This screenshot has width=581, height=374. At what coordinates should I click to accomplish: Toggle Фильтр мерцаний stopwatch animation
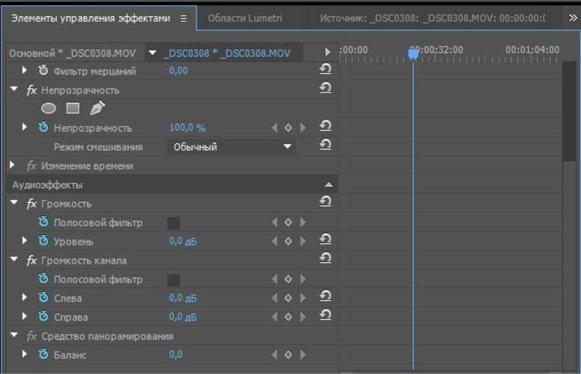43,70
